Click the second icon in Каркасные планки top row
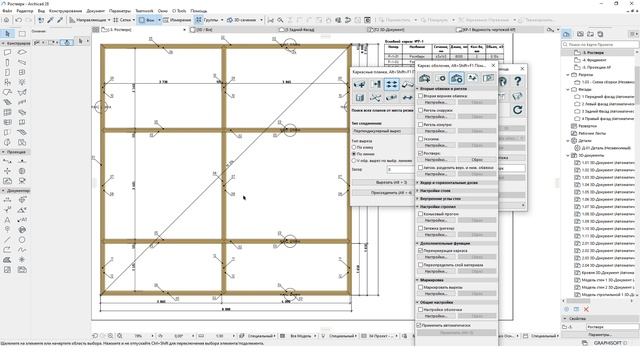The width and height of the screenshot is (640, 360). click(x=376, y=84)
